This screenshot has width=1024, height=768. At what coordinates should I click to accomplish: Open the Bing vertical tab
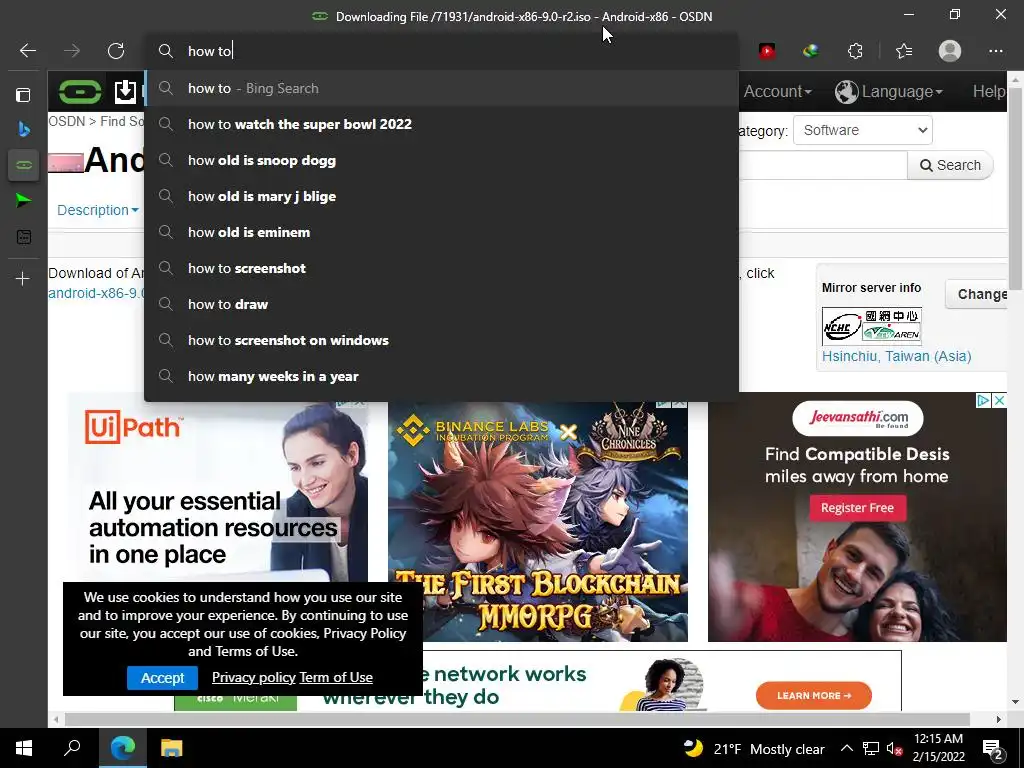coord(24,129)
